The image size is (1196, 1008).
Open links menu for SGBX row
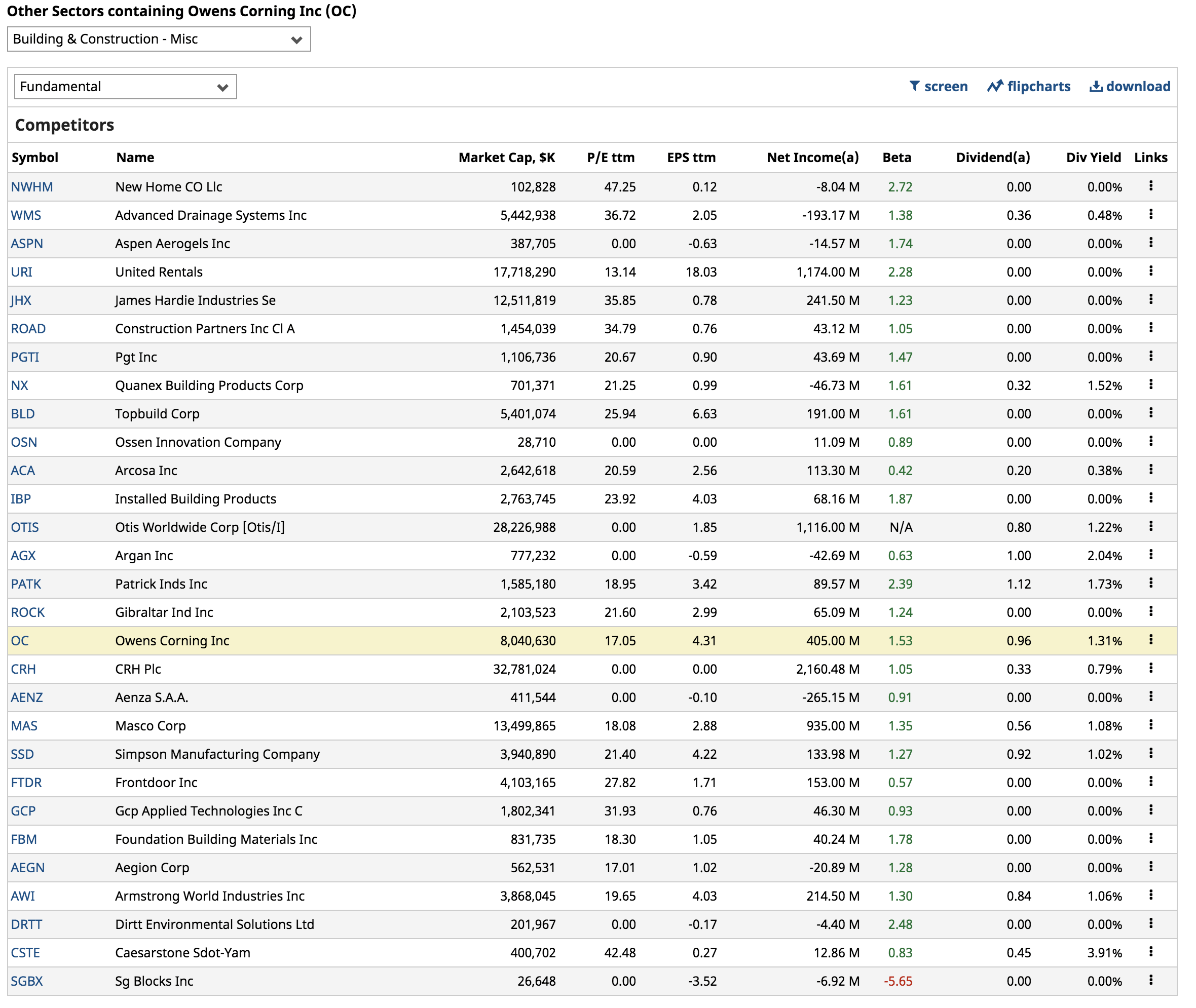(x=1150, y=980)
